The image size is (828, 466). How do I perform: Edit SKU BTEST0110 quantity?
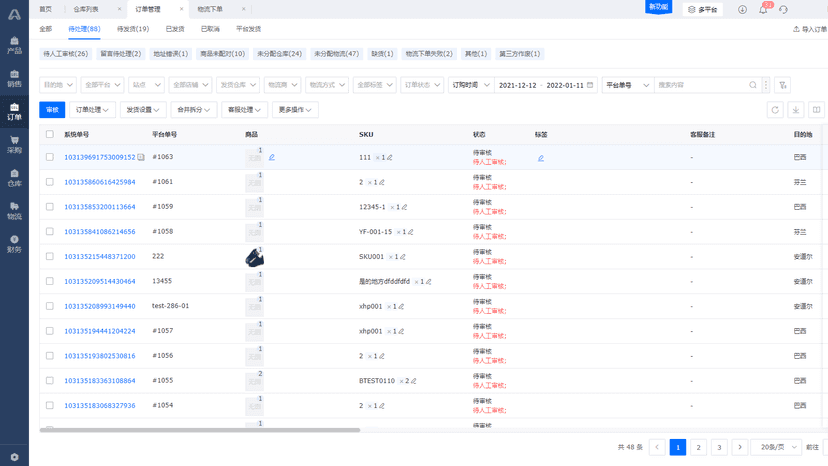tap(413, 381)
